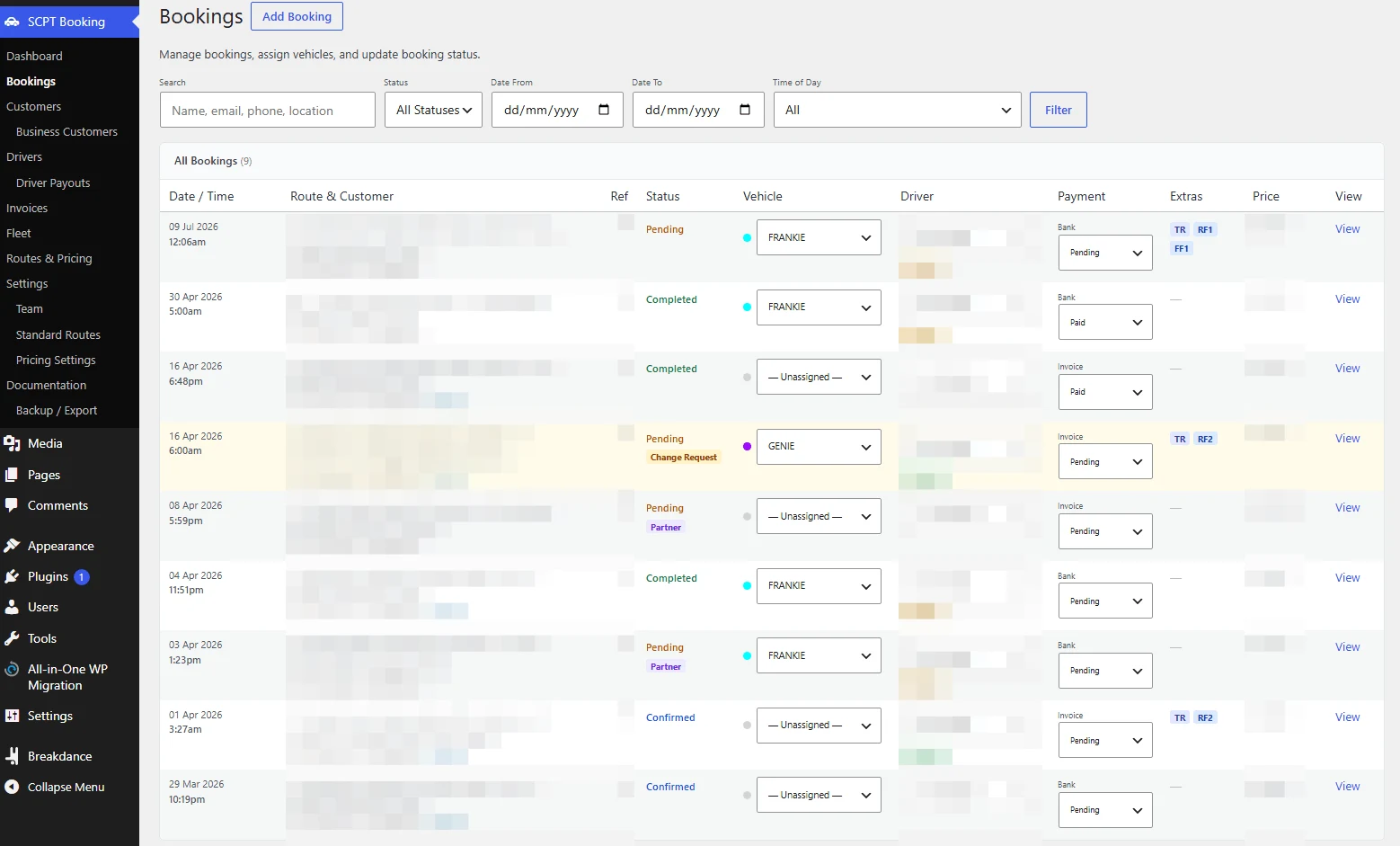Image resolution: width=1400 pixels, height=846 pixels.
Task: Click the Filter button
Action: point(1059,110)
